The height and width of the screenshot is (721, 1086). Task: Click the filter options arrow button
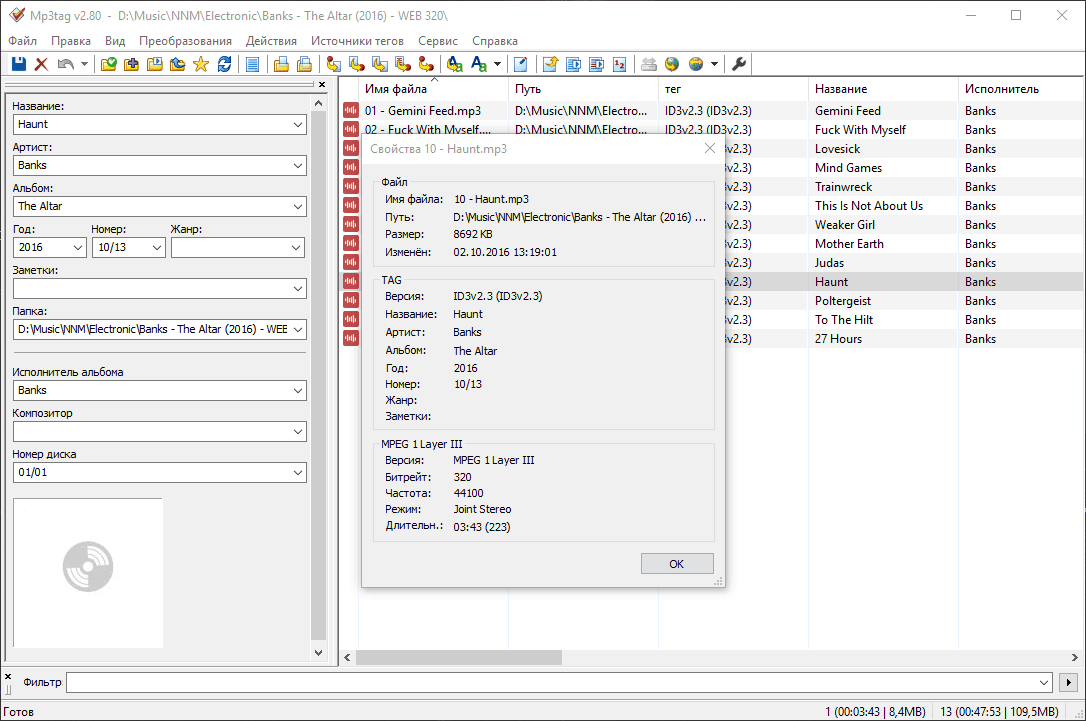[1069, 682]
